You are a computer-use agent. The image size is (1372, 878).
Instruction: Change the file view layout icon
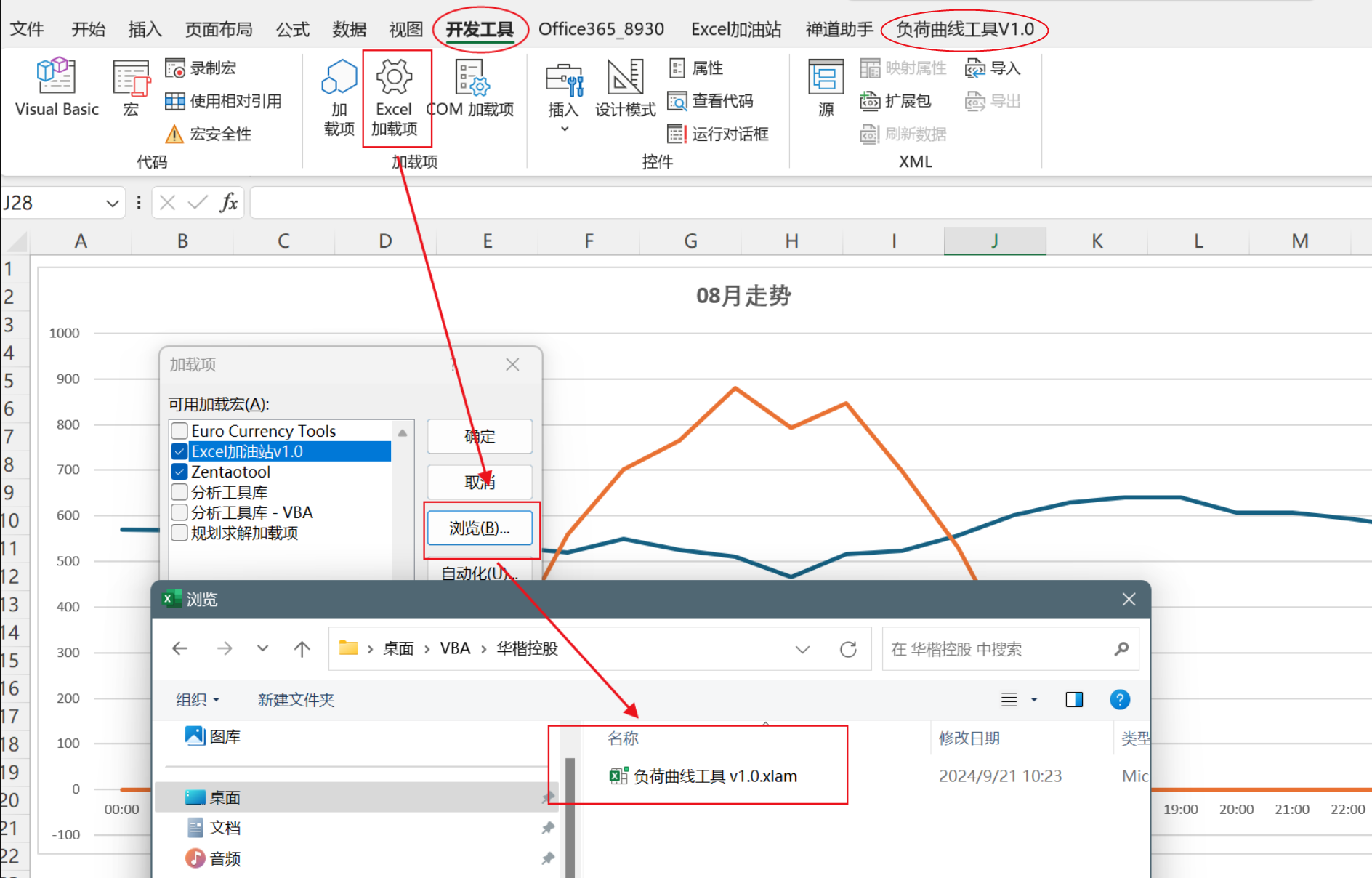(1009, 699)
